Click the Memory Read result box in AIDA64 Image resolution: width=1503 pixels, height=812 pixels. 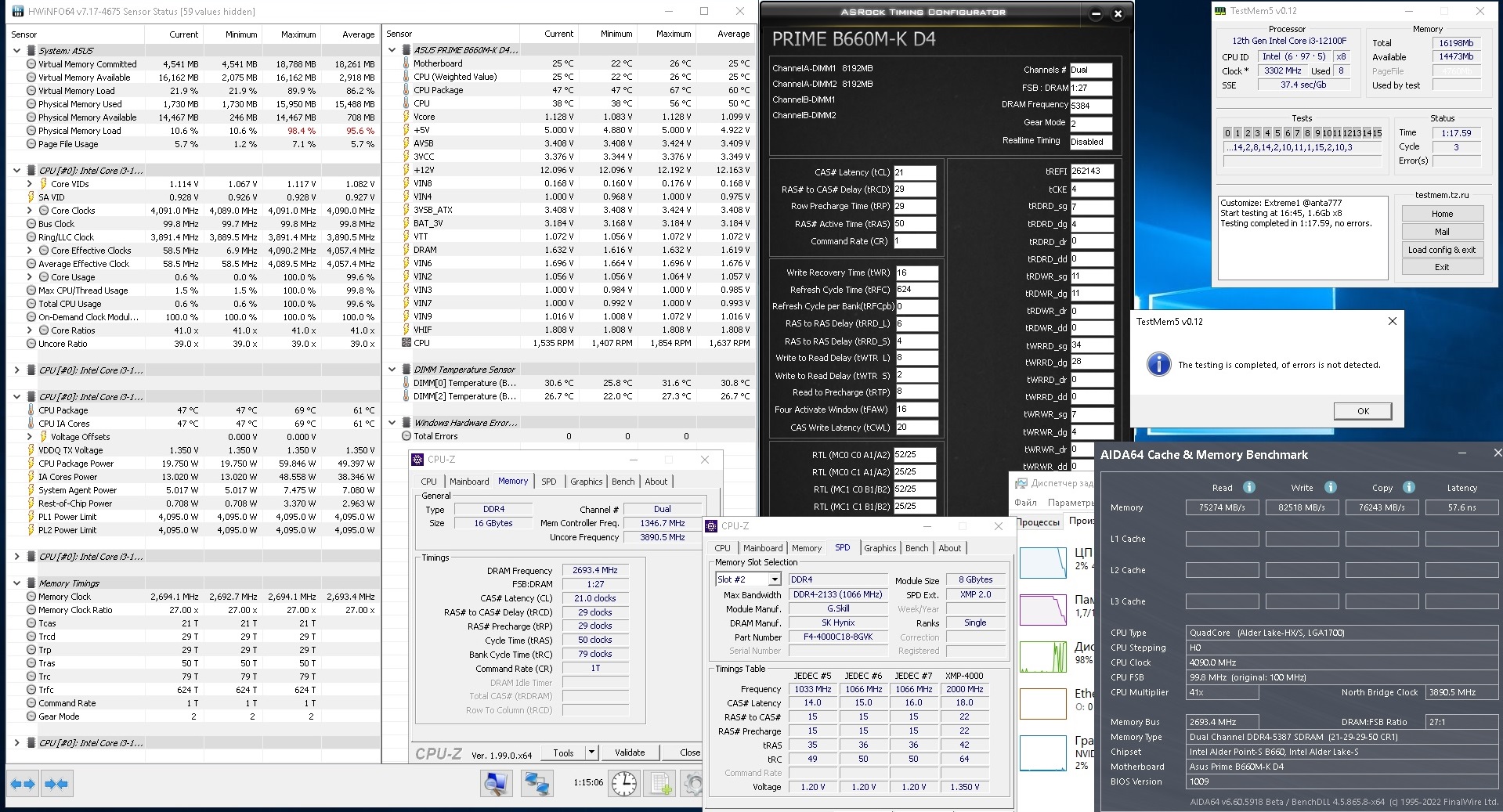[x=1222, y=507]
